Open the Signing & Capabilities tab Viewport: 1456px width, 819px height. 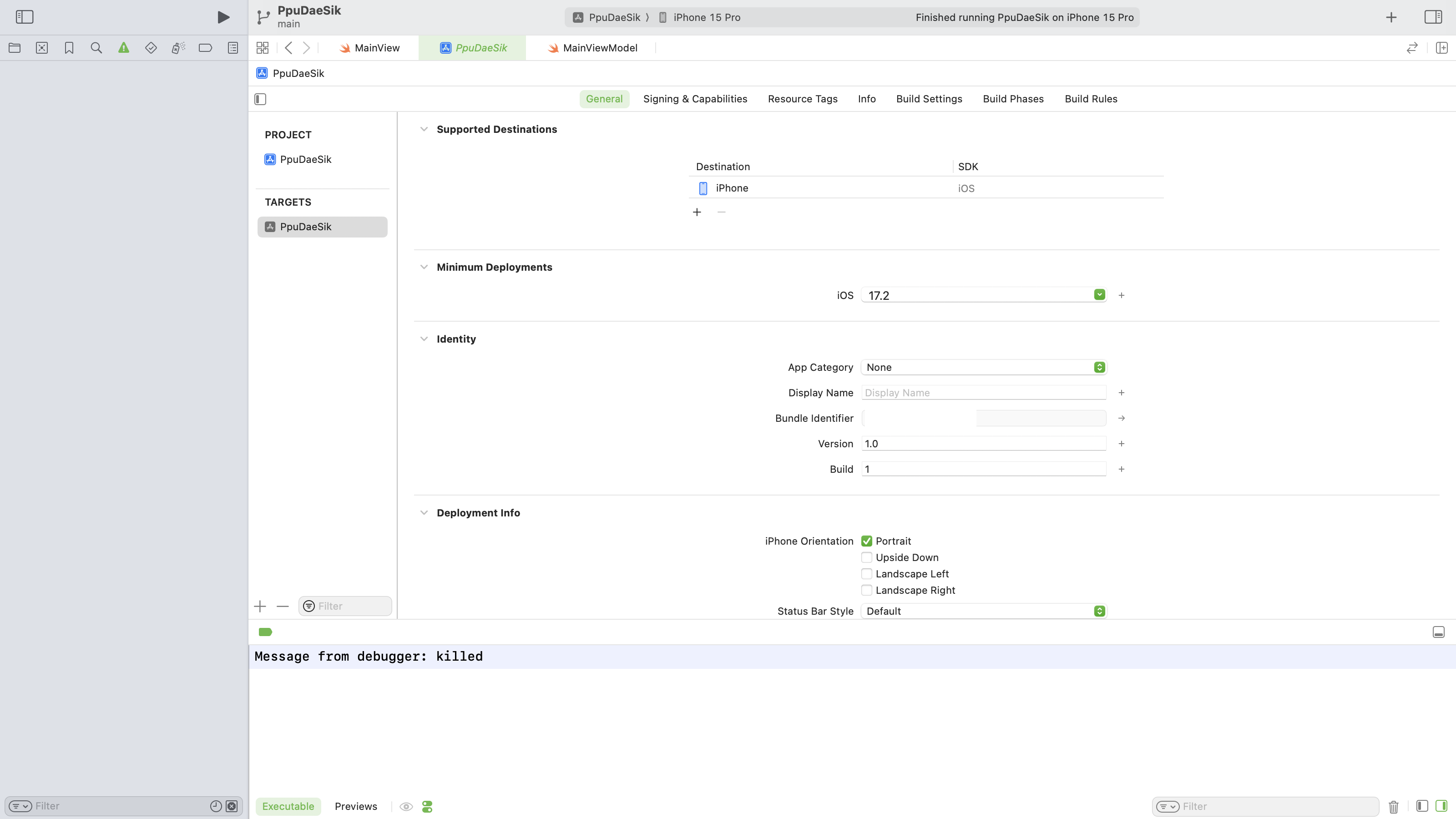[695, 100]
